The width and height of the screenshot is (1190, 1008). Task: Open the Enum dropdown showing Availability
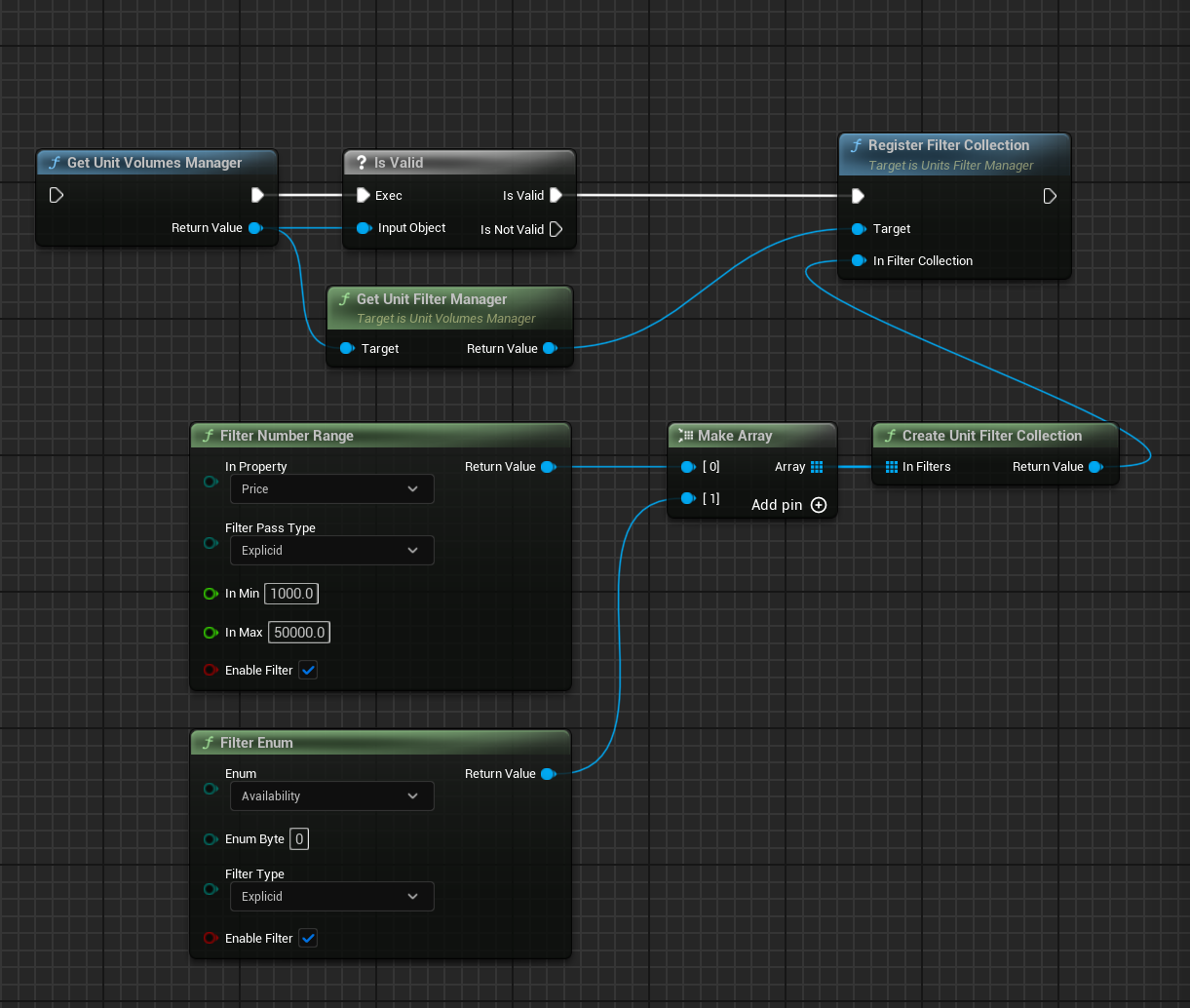(331, 796)
